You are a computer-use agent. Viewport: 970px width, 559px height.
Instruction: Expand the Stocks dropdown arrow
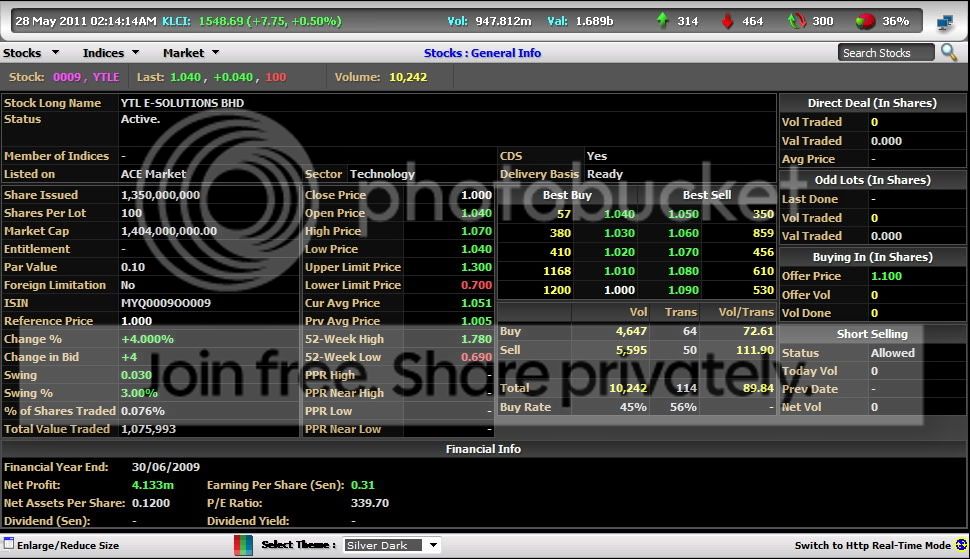(55, 53)
